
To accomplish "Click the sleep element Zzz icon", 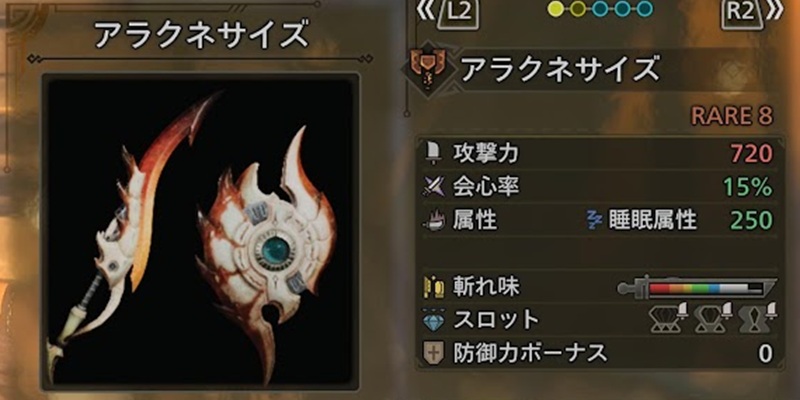I will [595, 220].
